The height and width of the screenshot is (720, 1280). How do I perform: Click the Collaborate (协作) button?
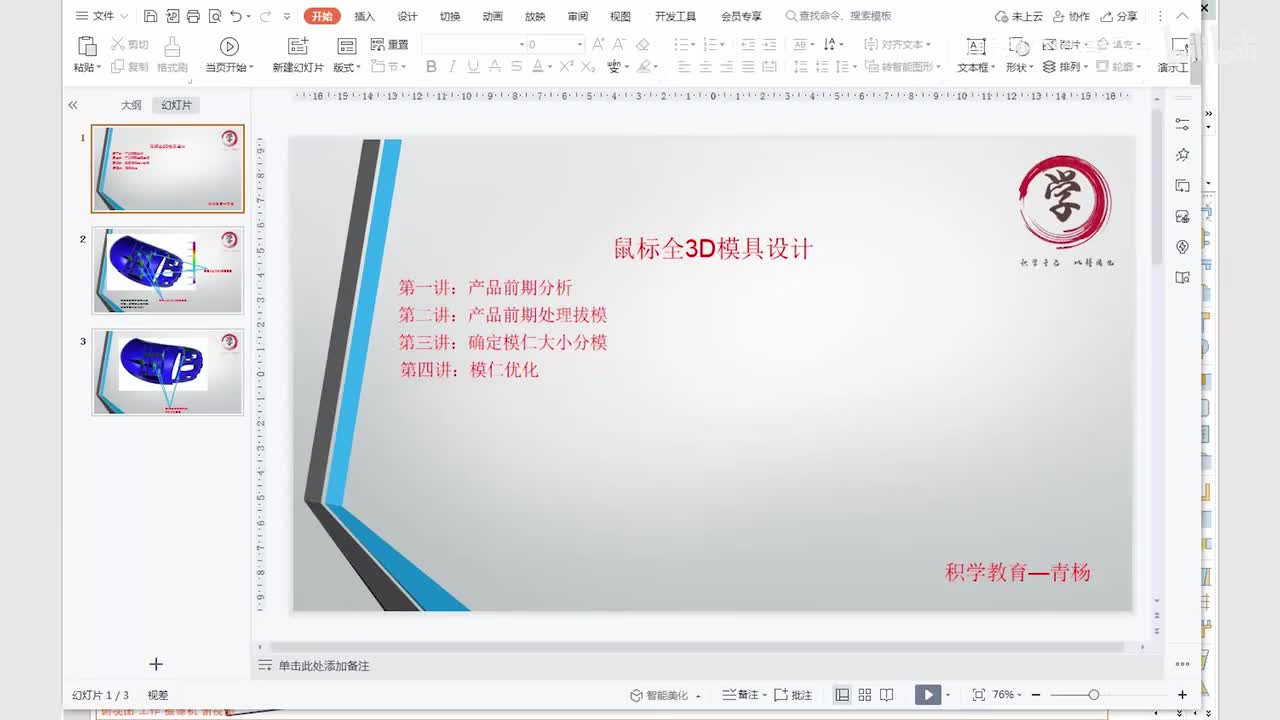pos(1071,16)
